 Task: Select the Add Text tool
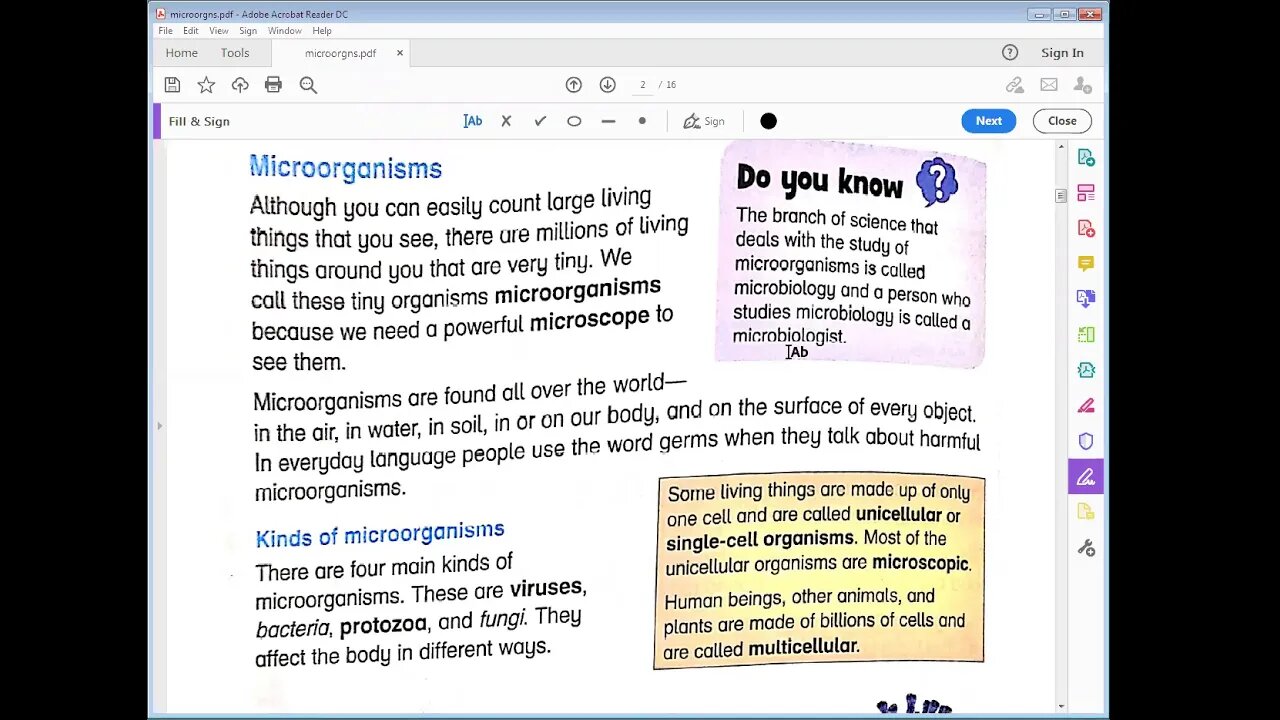click(473, 121)
